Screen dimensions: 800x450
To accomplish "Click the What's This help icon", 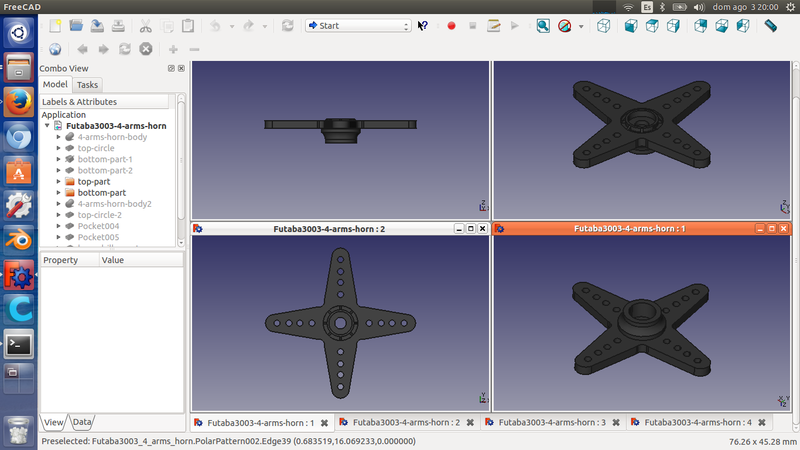I will tap(424, 26).
